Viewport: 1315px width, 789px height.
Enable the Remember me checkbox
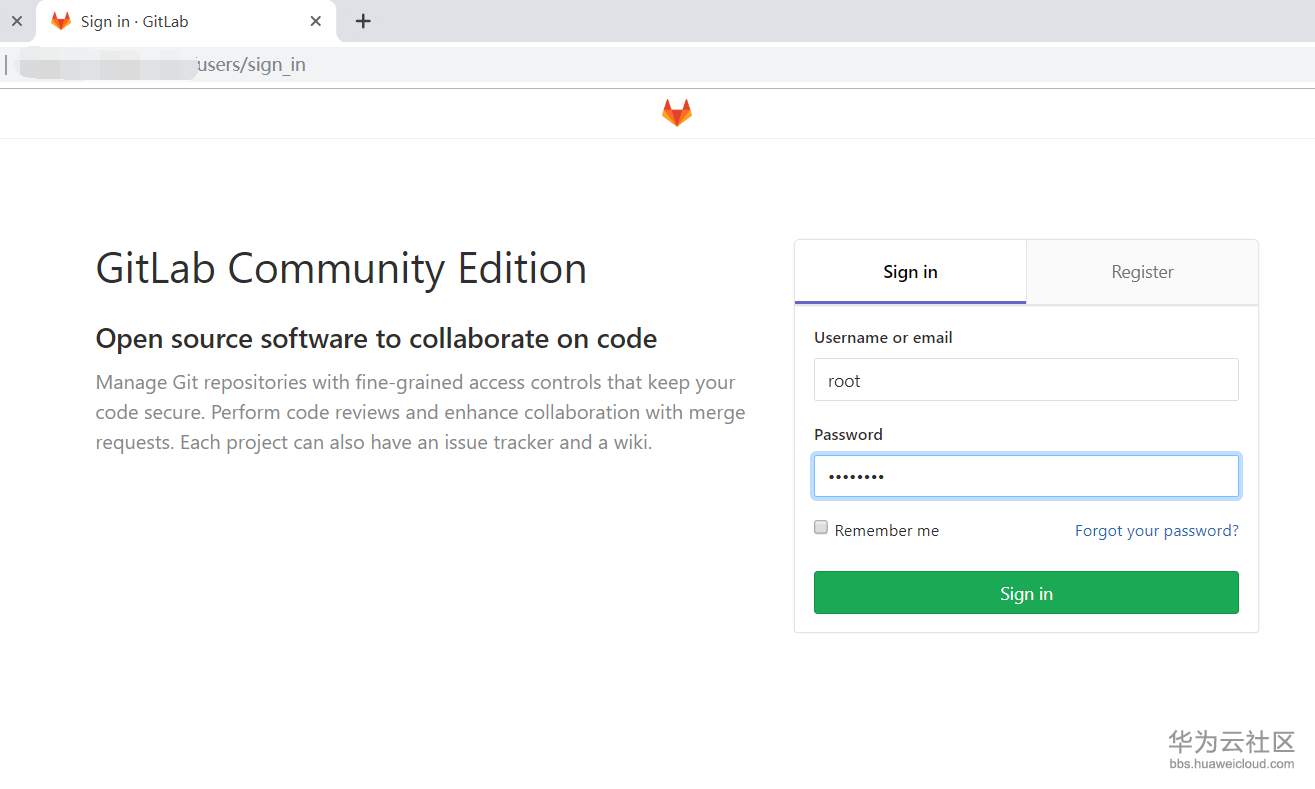(x=821, y=528)
